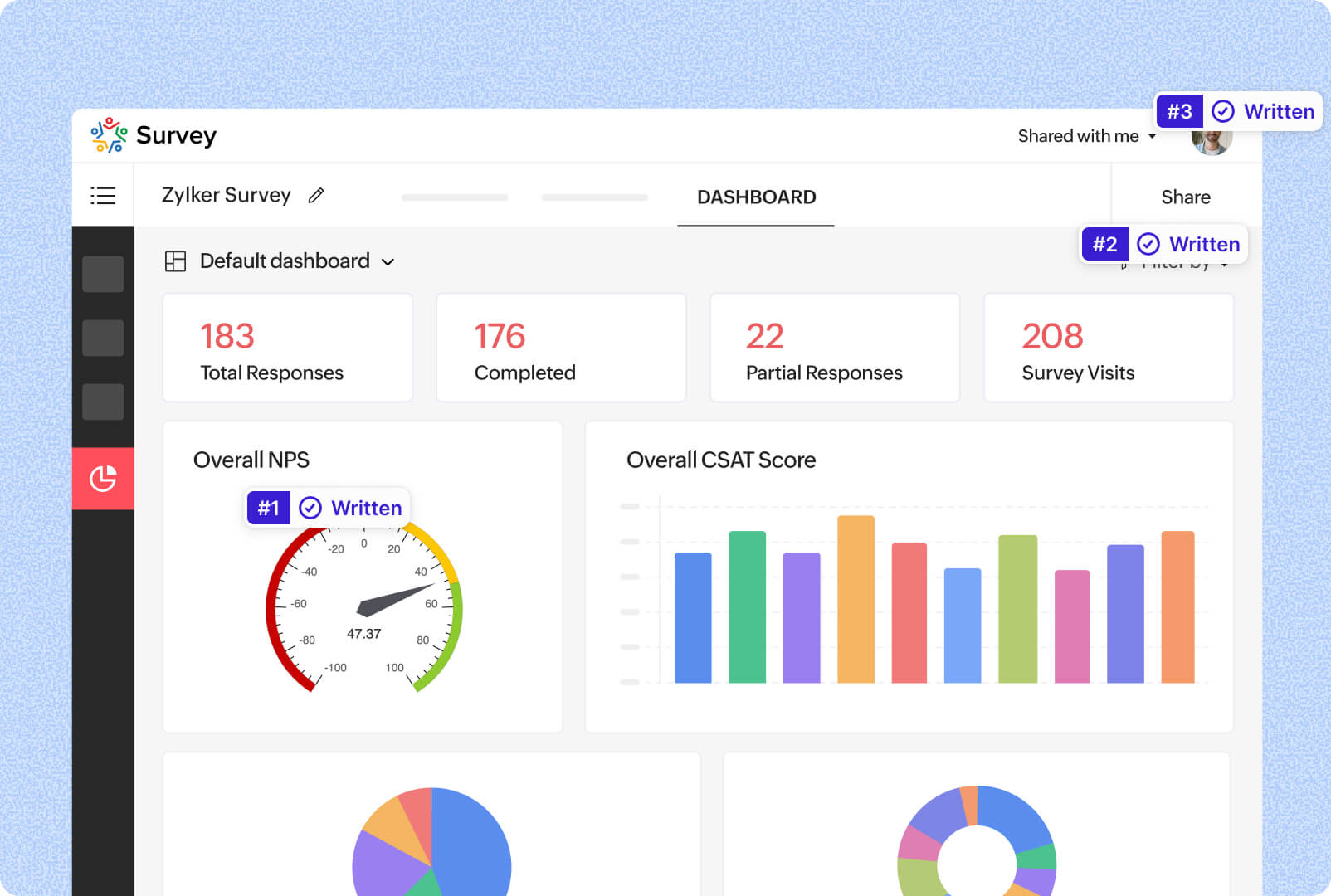Click the grid icon beside Default dashboard
The image size is (1331, 896).
[x=176, y=261]
